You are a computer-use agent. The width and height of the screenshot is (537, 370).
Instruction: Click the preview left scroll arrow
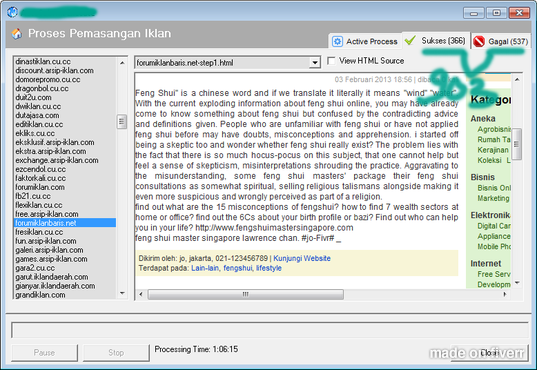click(x=141, y=294)
